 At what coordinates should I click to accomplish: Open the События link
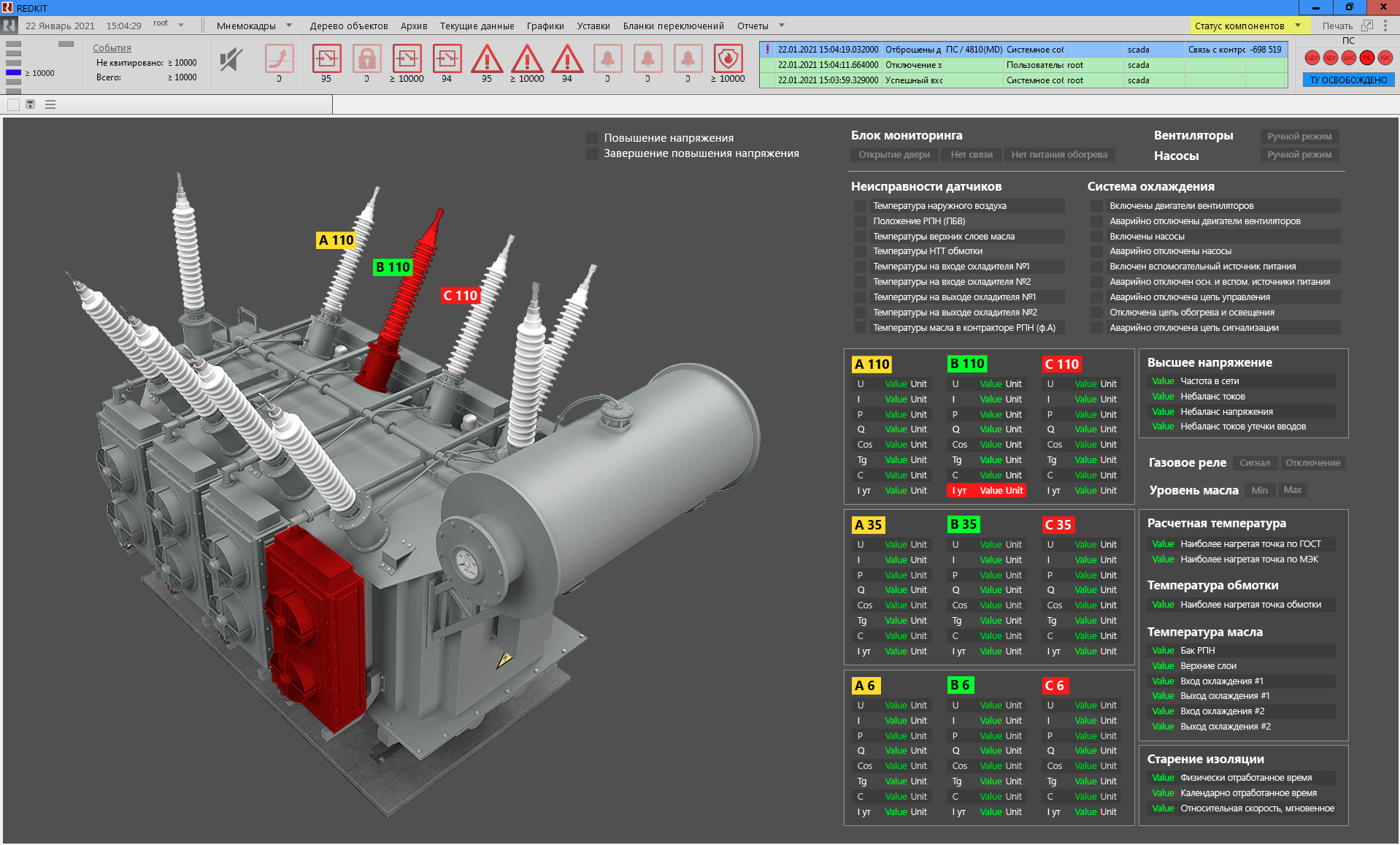(112, 47)
